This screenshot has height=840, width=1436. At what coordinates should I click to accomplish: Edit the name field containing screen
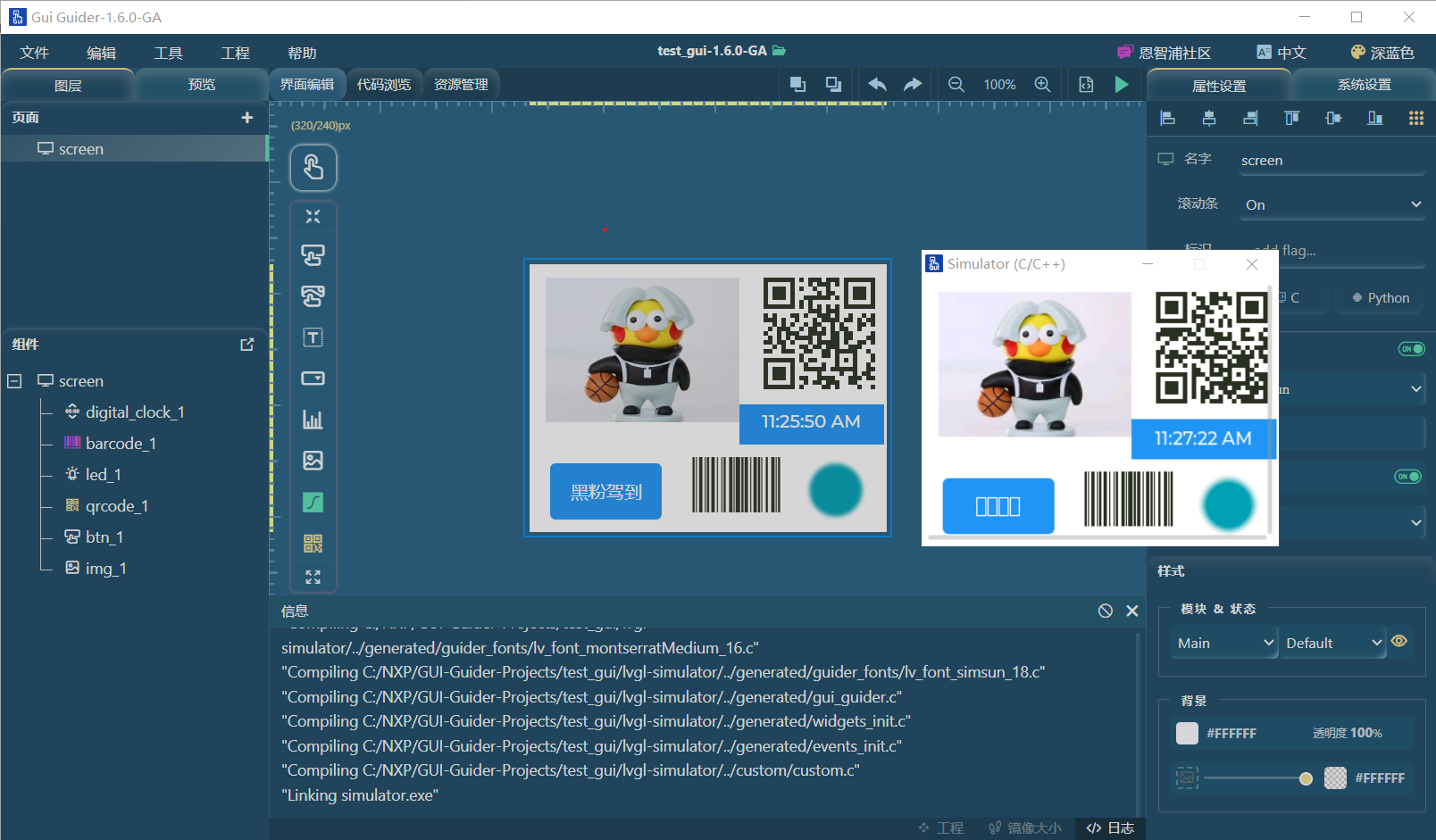point(1332,161)
